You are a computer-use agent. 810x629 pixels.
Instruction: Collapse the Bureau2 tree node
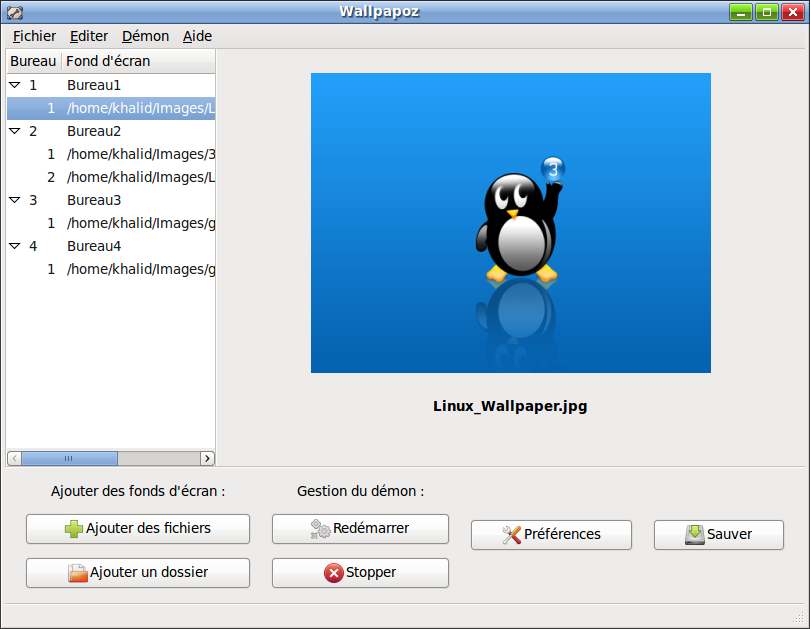(x=15, y=131)
